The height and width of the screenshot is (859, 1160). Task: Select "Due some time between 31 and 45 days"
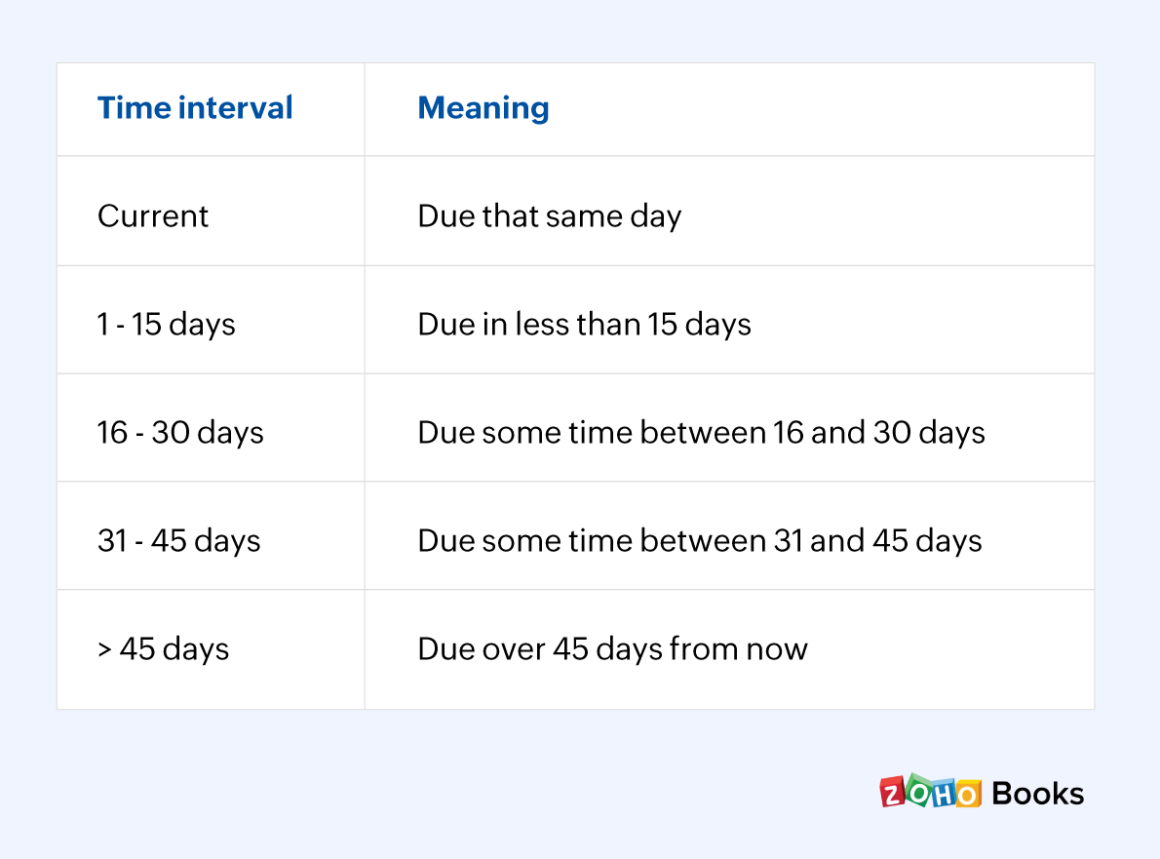tap(700, 541)
